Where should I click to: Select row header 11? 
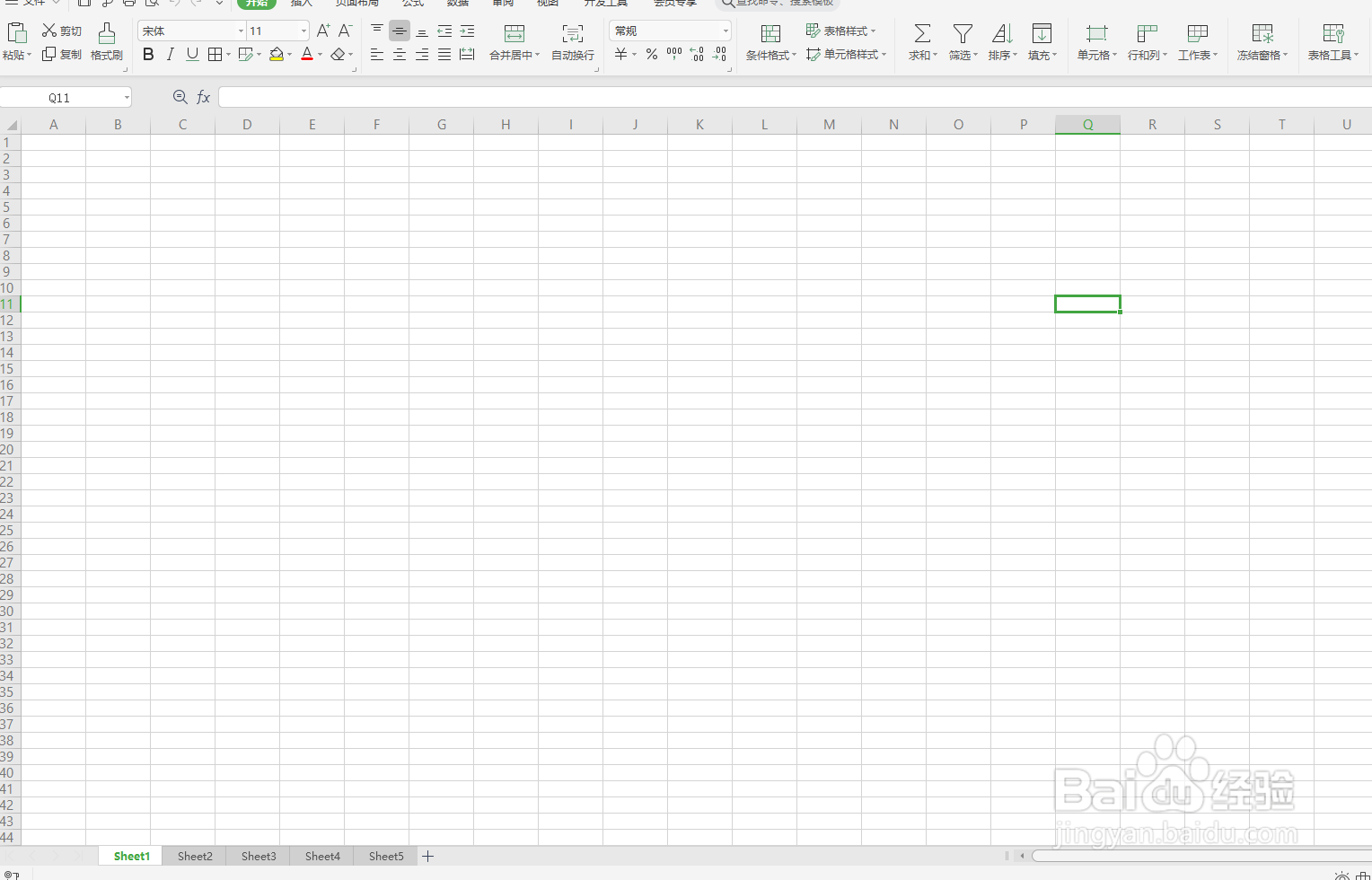point(10,304)
